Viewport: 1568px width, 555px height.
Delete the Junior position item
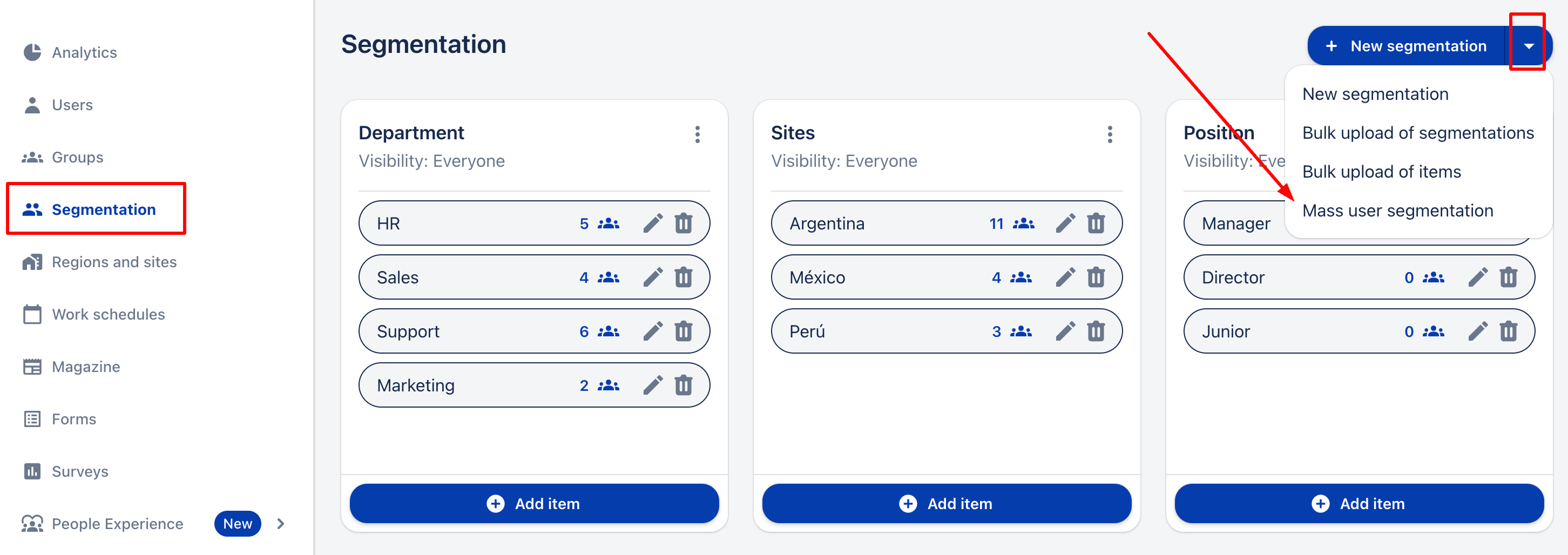(x=1508, y=331)
